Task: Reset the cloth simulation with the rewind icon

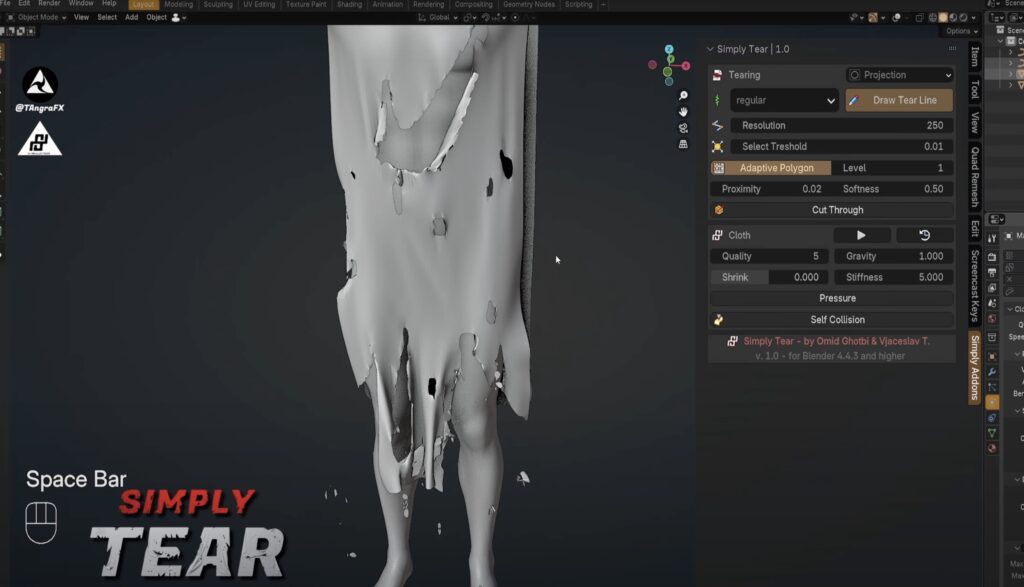Action: (924, 235)
